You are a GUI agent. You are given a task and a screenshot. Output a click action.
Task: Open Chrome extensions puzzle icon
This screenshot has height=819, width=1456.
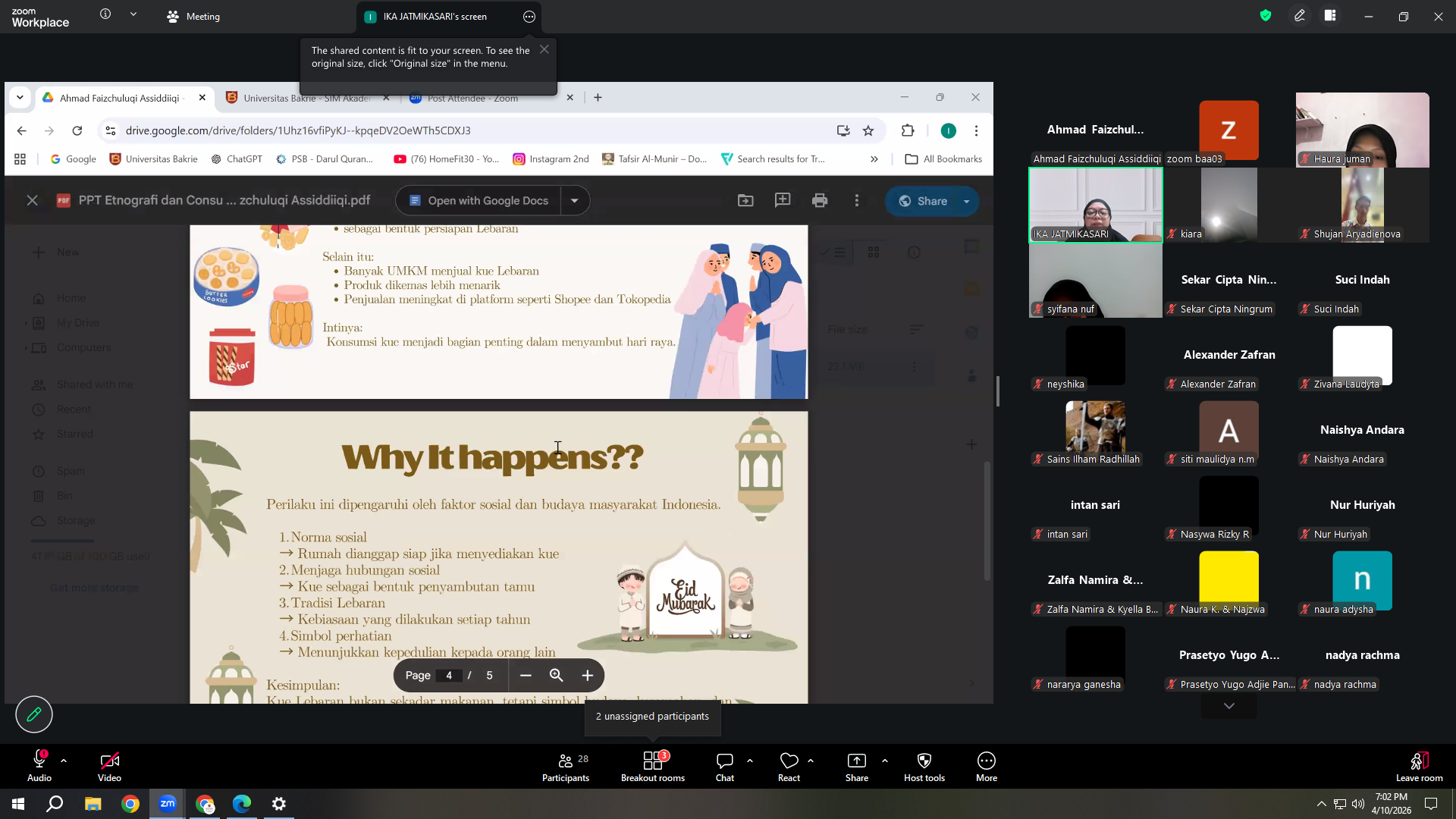908,130
